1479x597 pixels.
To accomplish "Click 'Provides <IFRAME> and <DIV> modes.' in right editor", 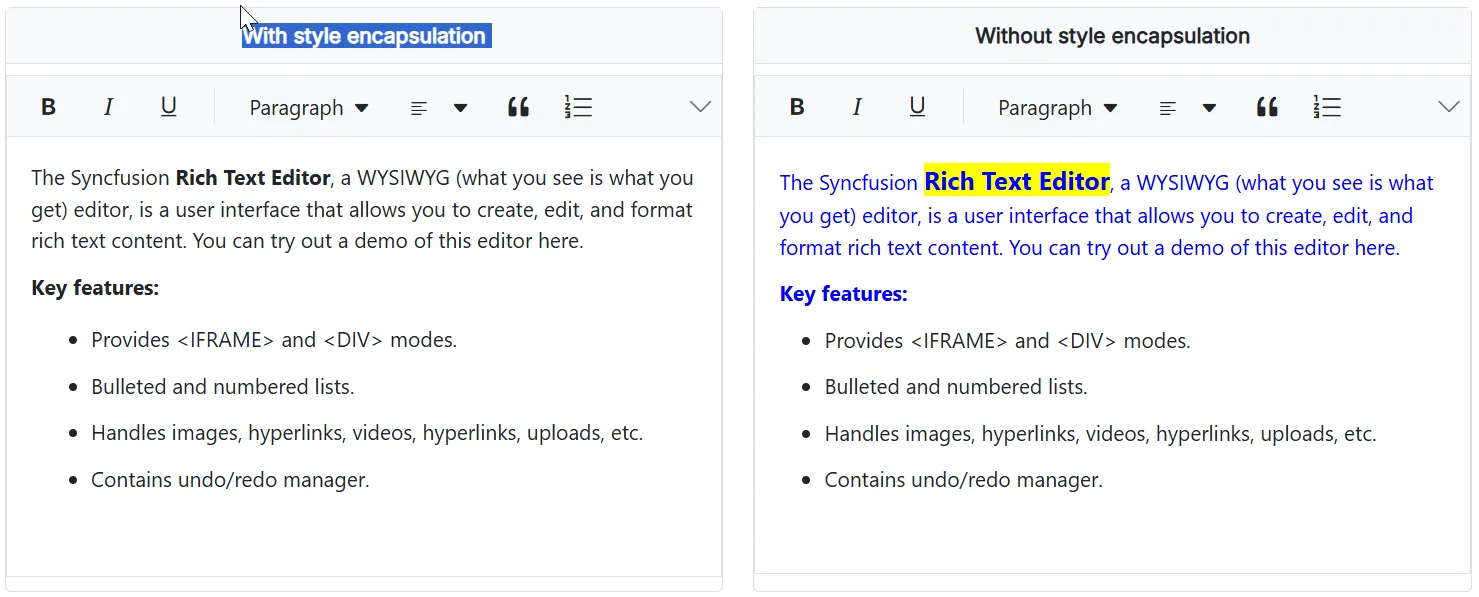I will point(1007,341).
